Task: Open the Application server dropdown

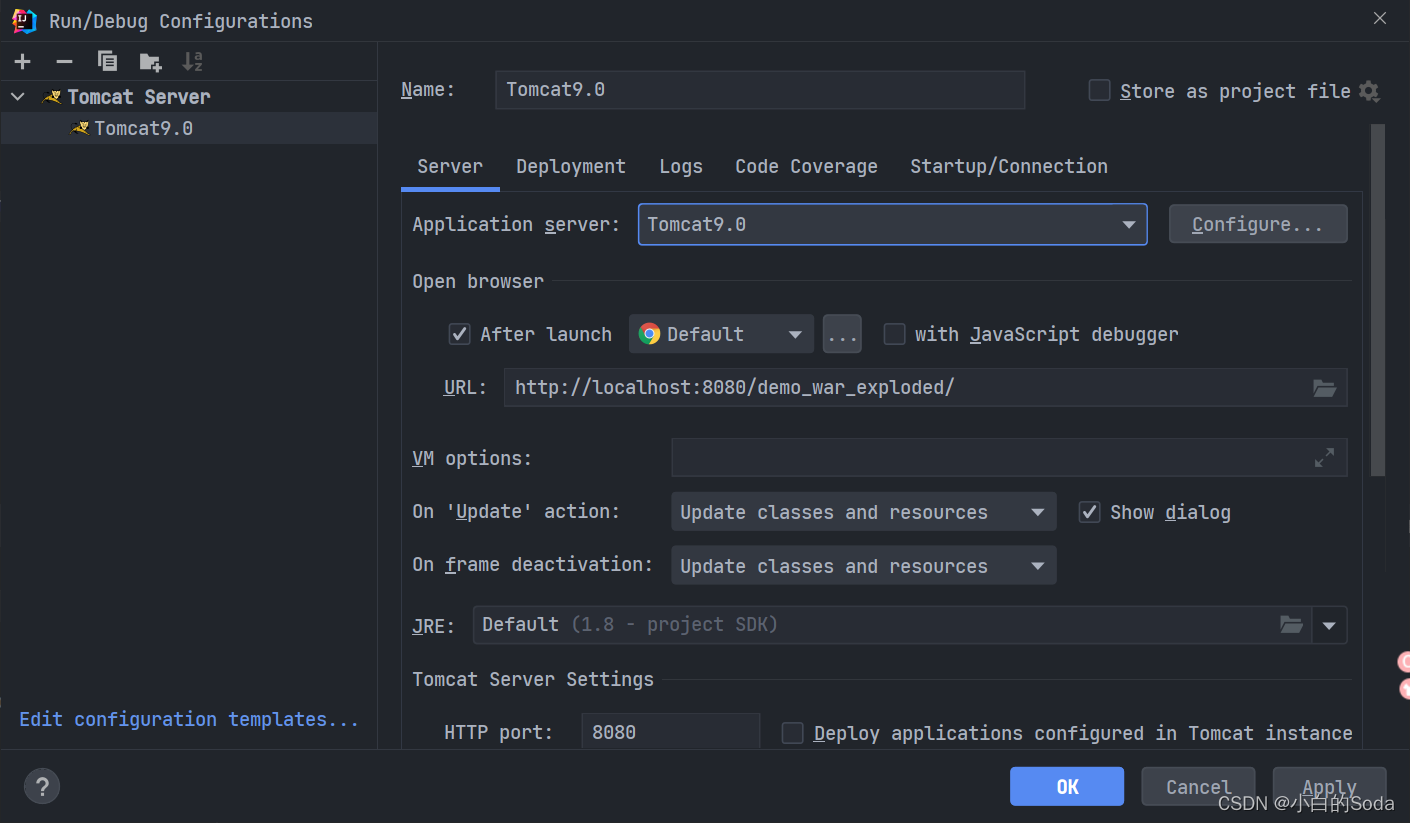Action: coord(892,224)
